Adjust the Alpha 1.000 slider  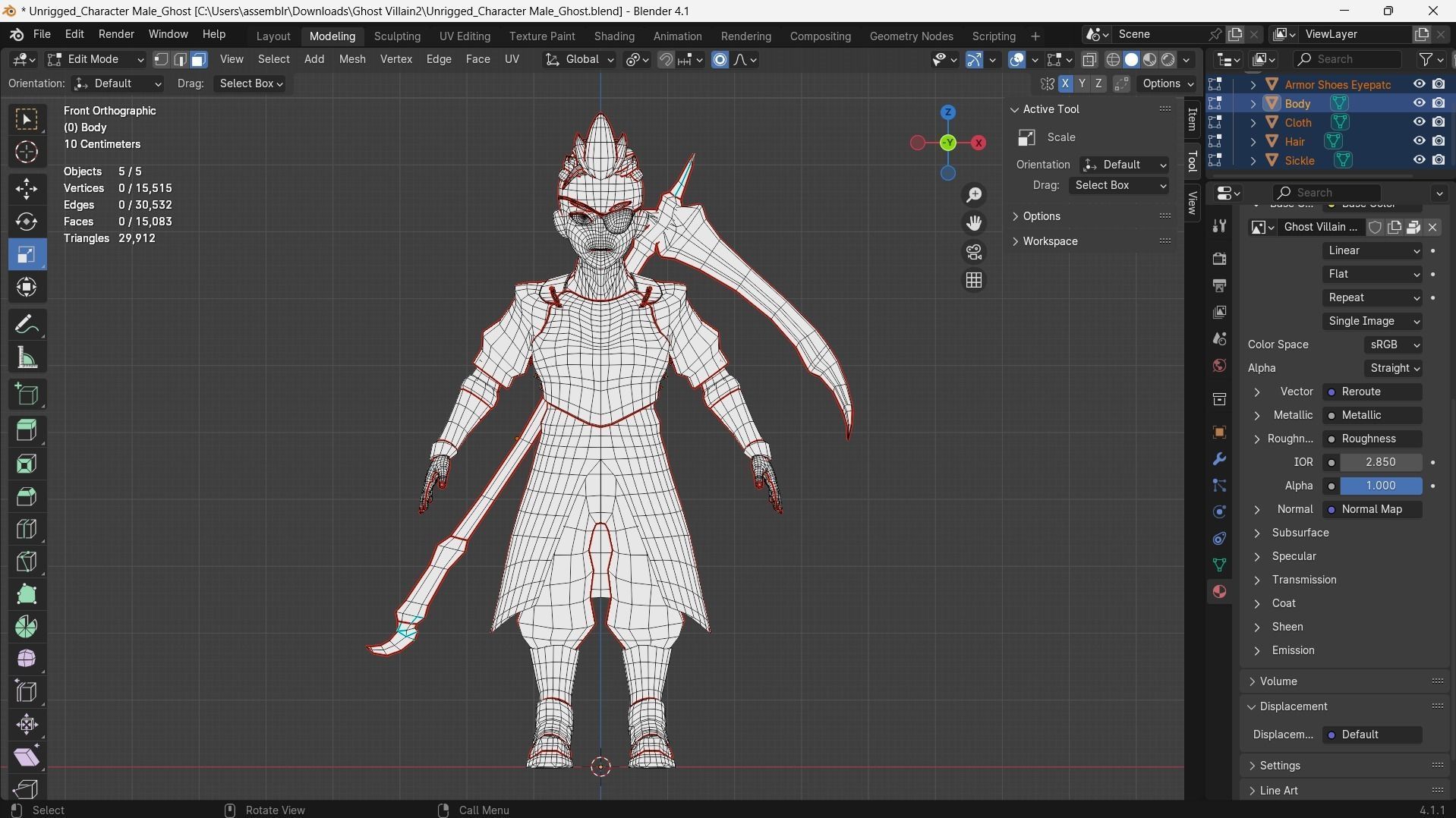click(x=1381, y=486)
